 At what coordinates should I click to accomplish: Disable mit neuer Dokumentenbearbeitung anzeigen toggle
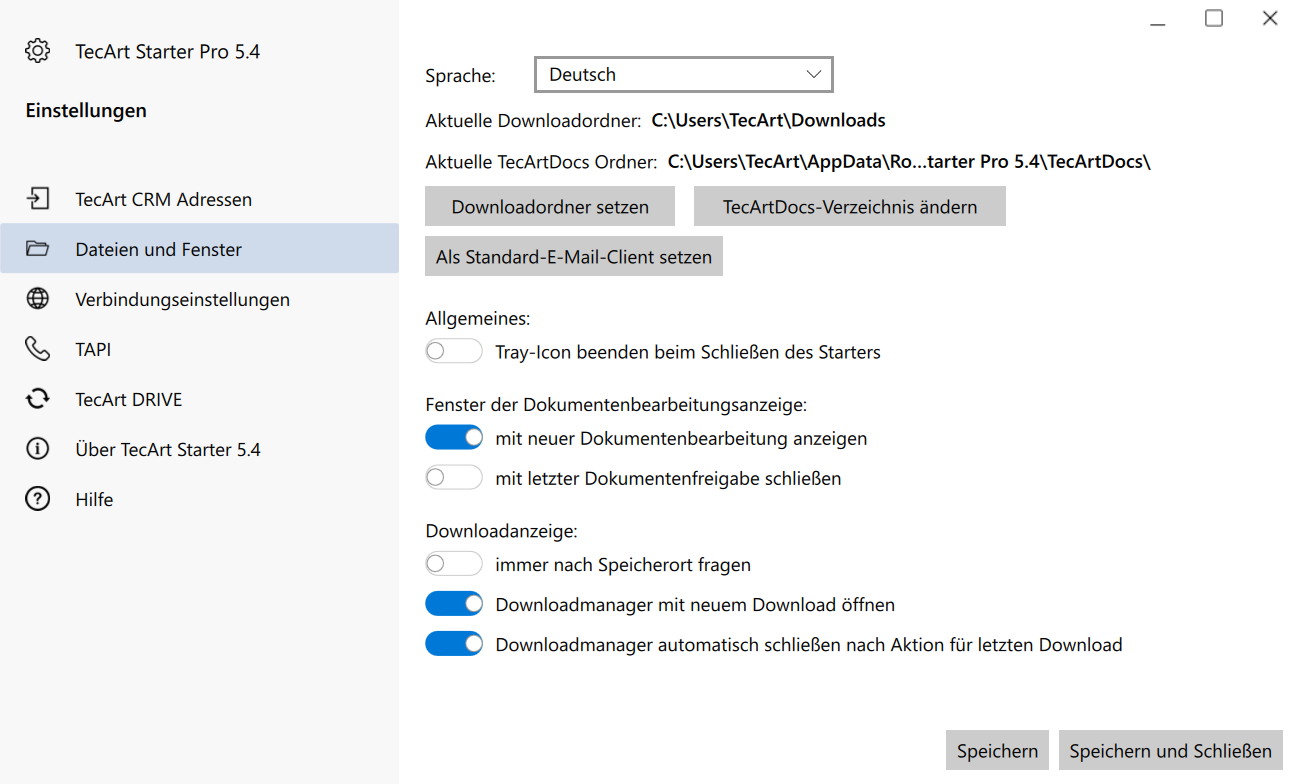(x=454, y=438)
